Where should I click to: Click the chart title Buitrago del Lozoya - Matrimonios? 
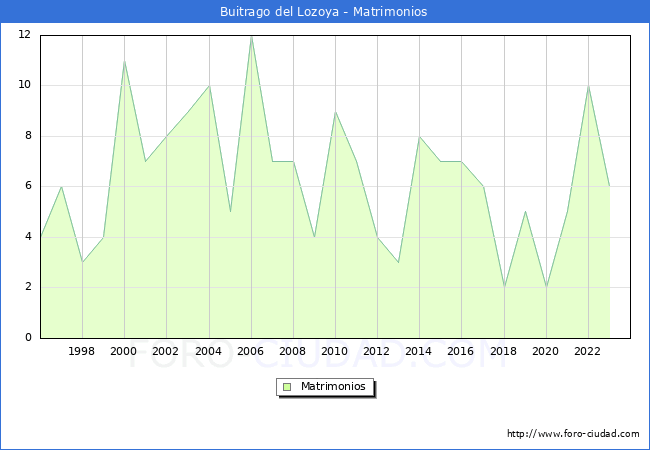click(x=324, y=12)
